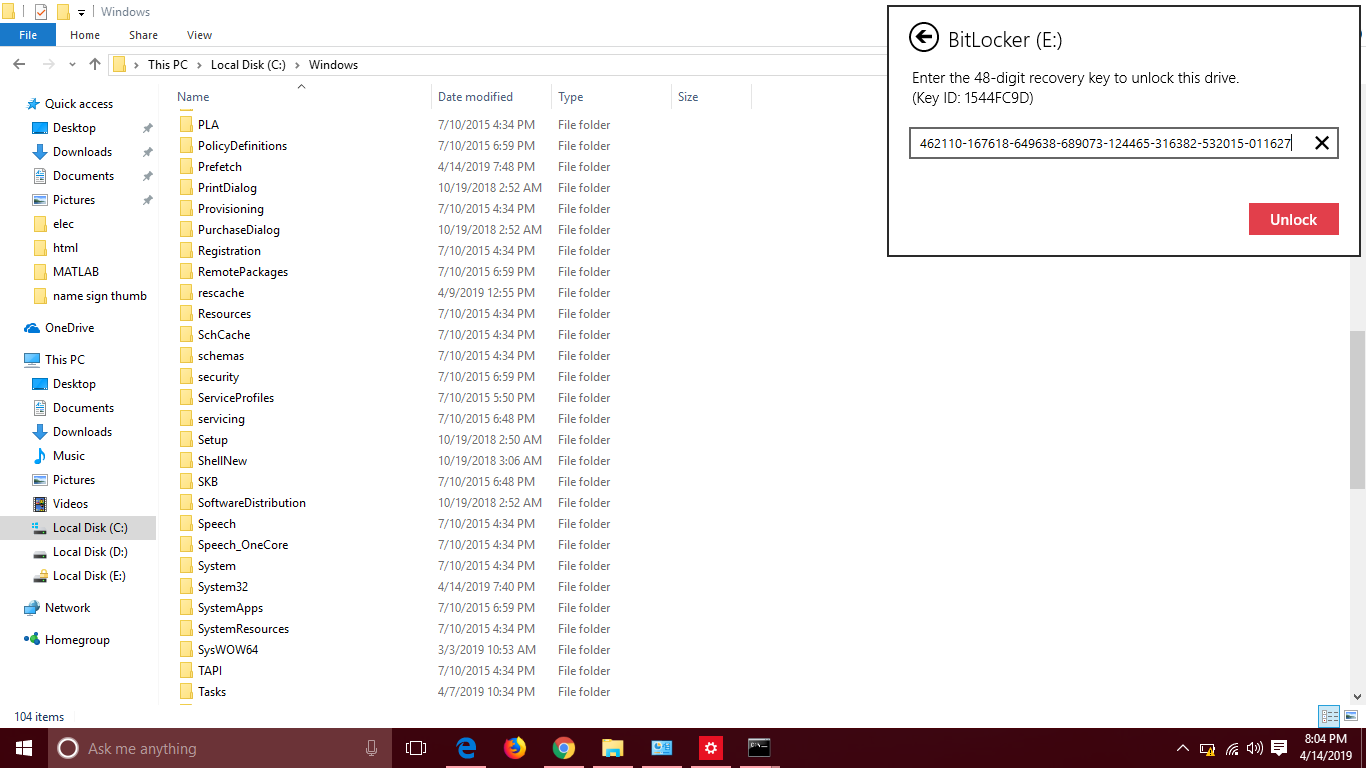Go back using the Explorer back arrow
The height and width of the screenshot is (768, 1366).
(x=19, y=64)
